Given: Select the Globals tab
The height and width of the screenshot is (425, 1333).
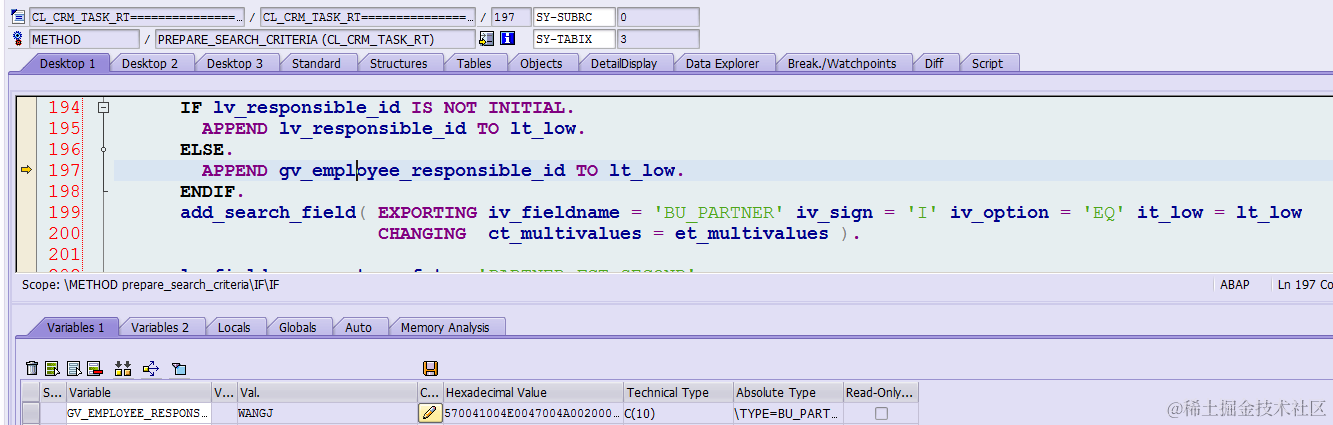Looking at the screenshot, I should click(298, 327).
